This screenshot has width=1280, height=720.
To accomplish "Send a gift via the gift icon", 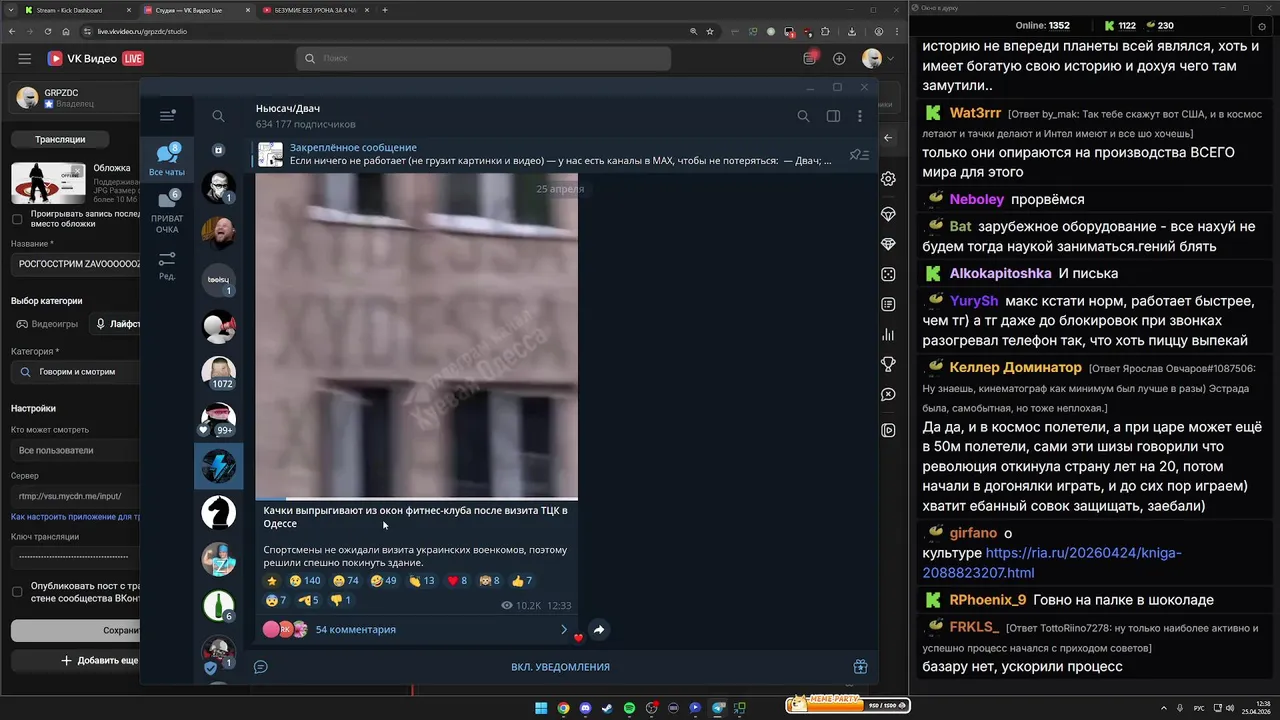I will pos(860,667).
